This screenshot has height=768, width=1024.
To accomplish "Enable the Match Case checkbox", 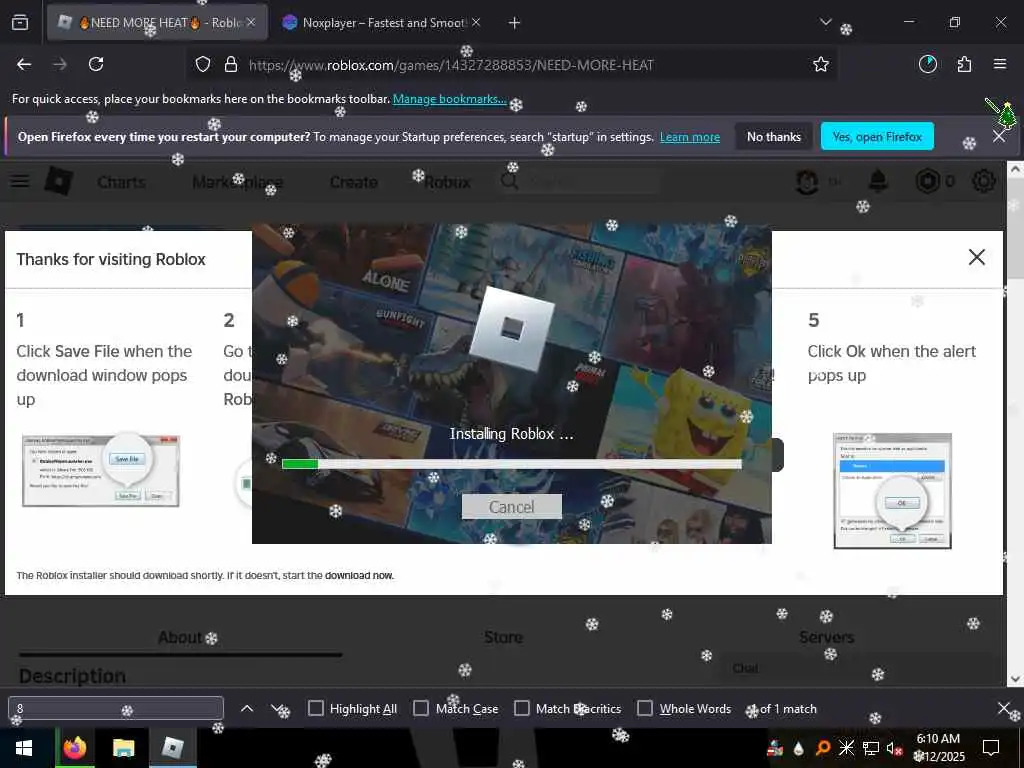I will [x=421, y=708].
